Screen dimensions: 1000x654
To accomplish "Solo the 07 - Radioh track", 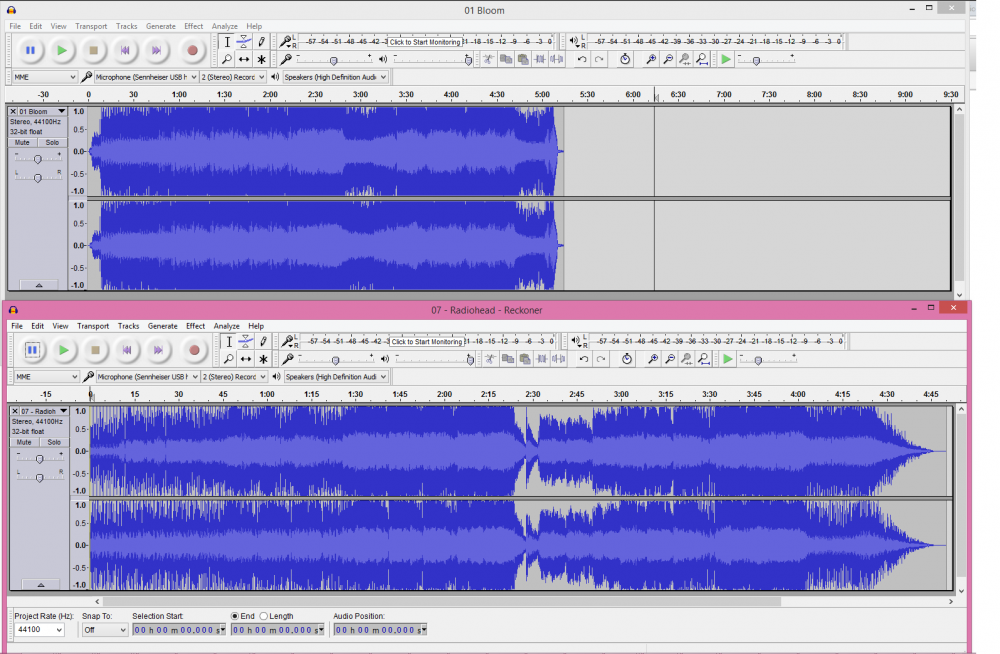I will 54,442.
